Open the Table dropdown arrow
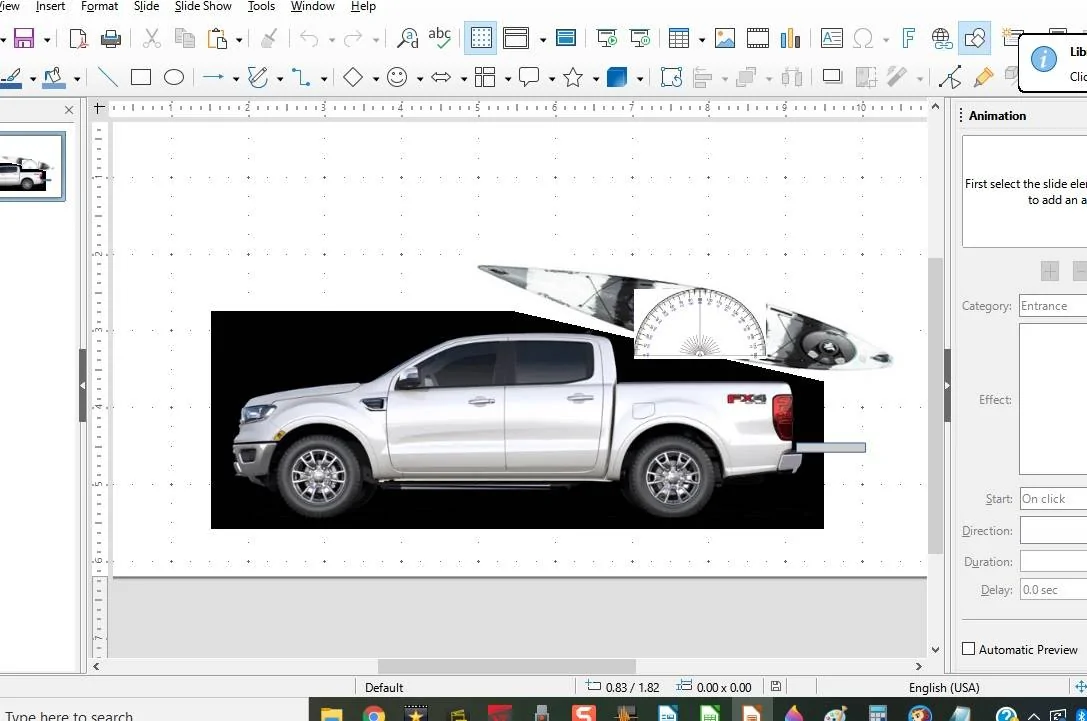Screen dimensions: 1087x721 702,40
